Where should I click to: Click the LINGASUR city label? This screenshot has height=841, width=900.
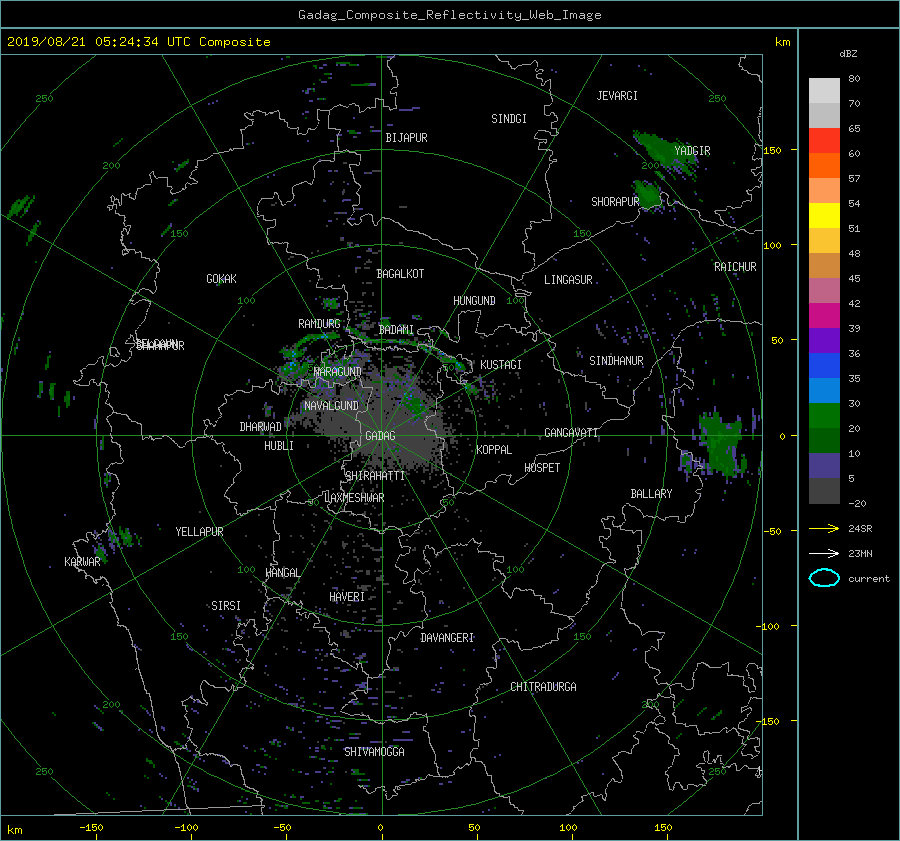coord(568,280)
